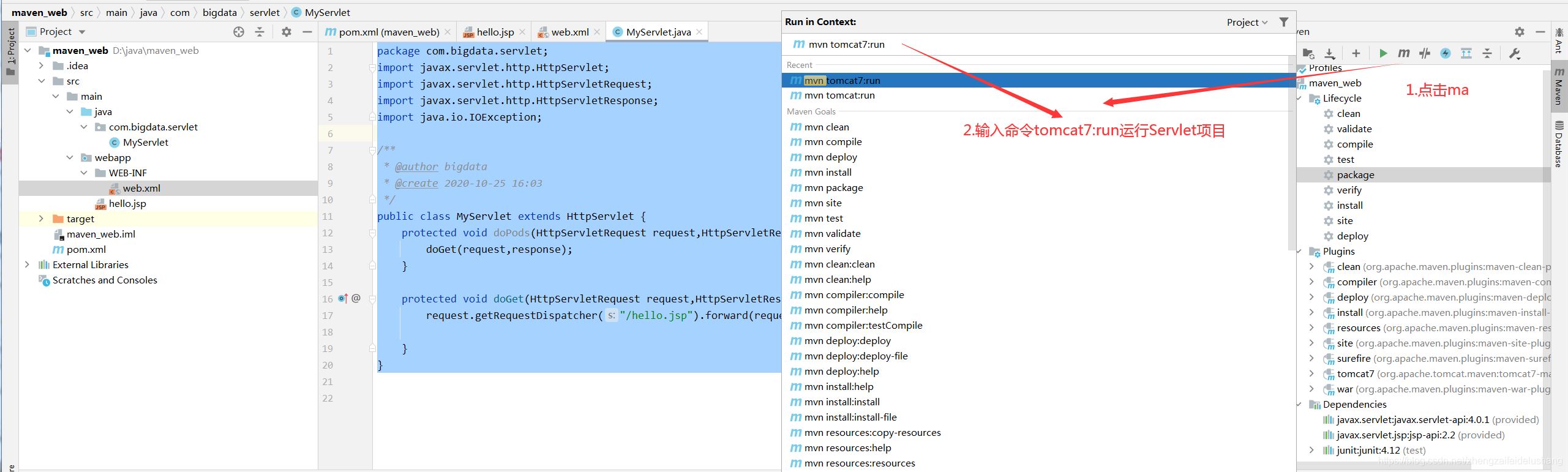1568x472 pixels.
Task: Select hello.jsp in Project tree
Action: [x=127, y=203]
